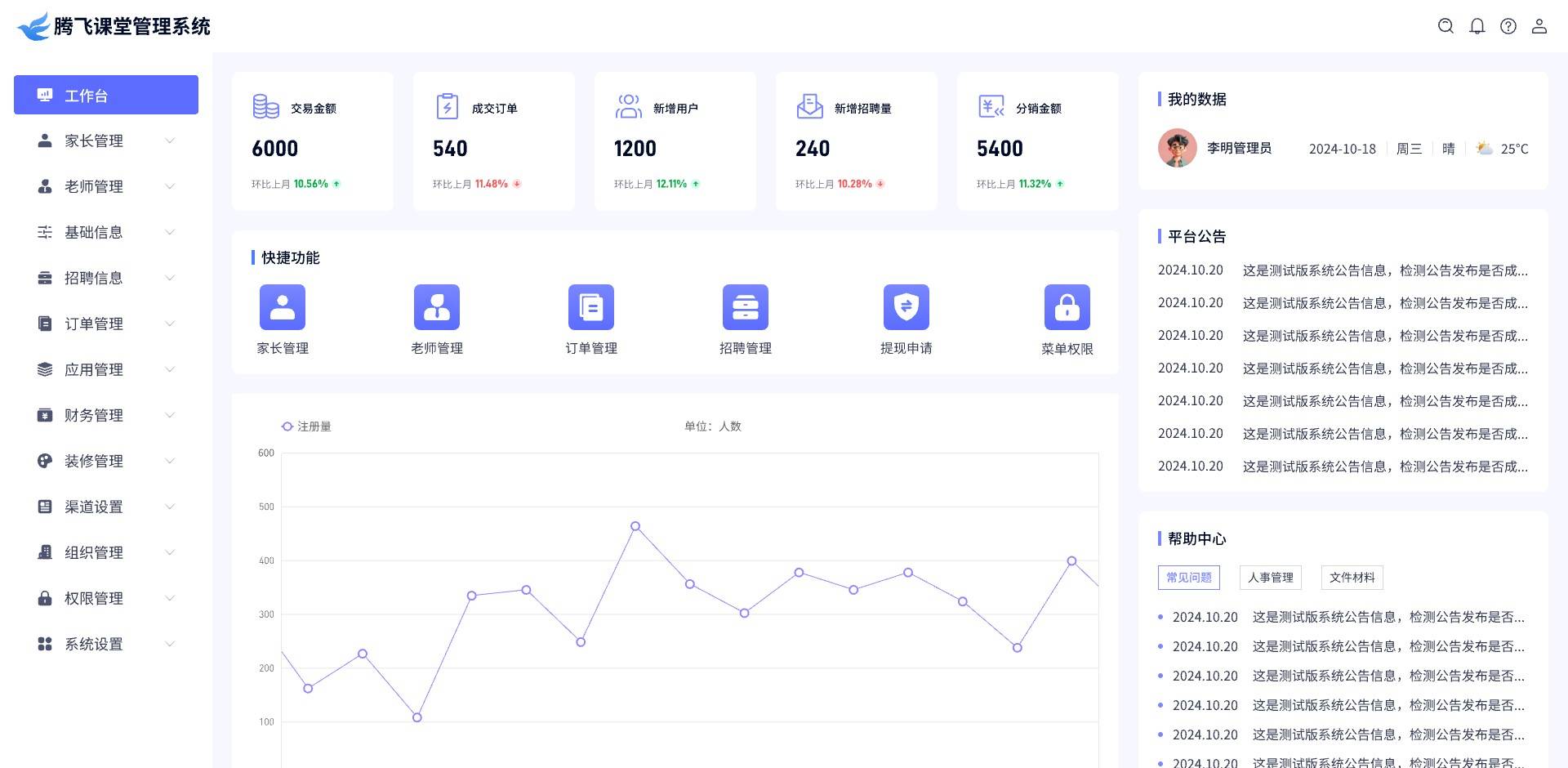Open the 订单管理 shortcut icon
1568x768 pixels.
coord(590,307)
